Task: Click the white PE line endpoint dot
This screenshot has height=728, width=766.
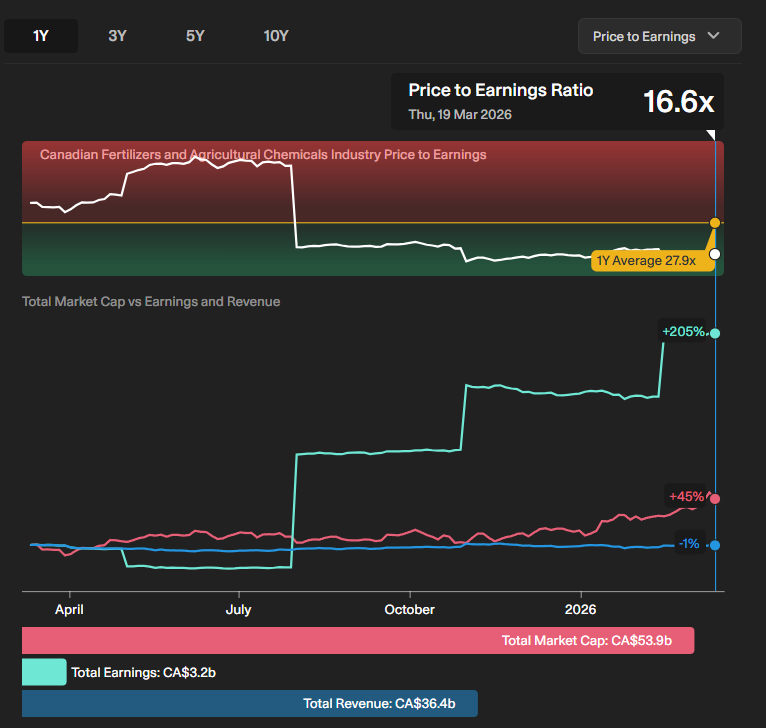Action: 715,254
